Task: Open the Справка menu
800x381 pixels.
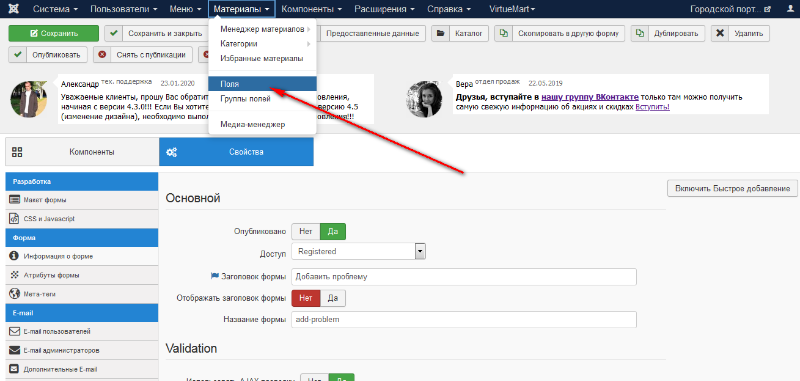Action: pos(449,9)
